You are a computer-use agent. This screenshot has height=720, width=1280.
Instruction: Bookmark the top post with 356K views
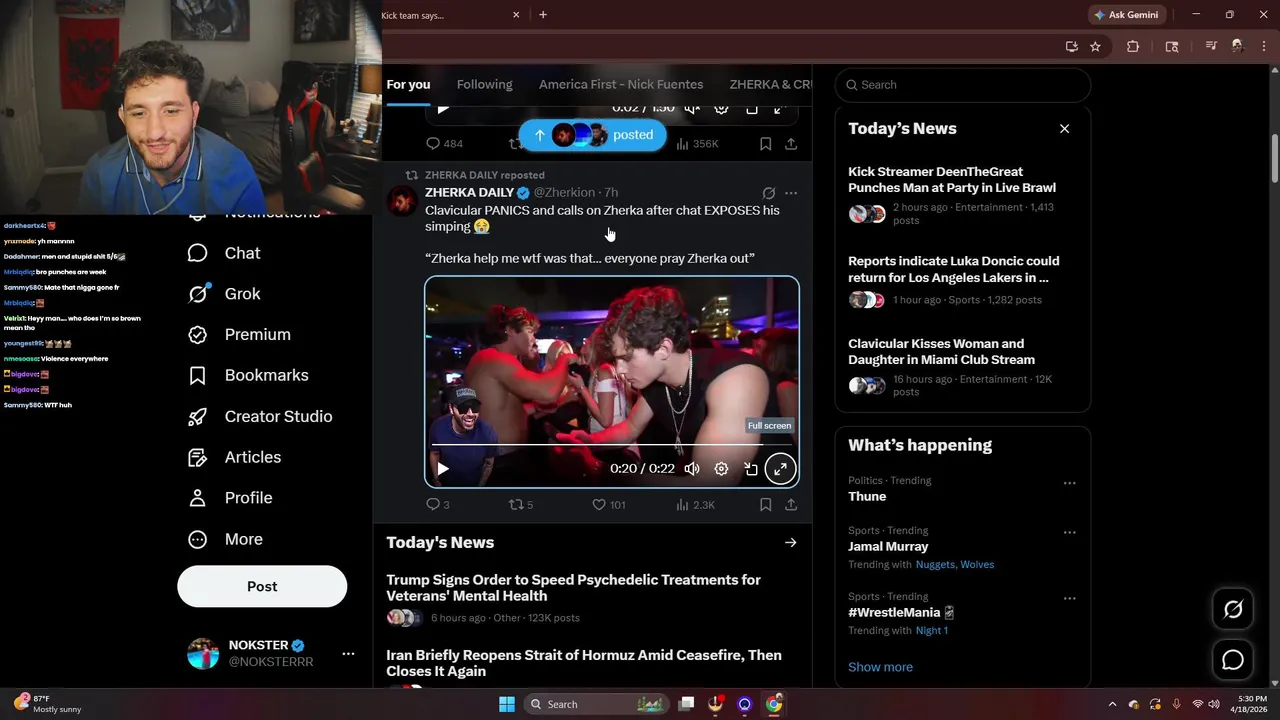[x=765, y=144]
